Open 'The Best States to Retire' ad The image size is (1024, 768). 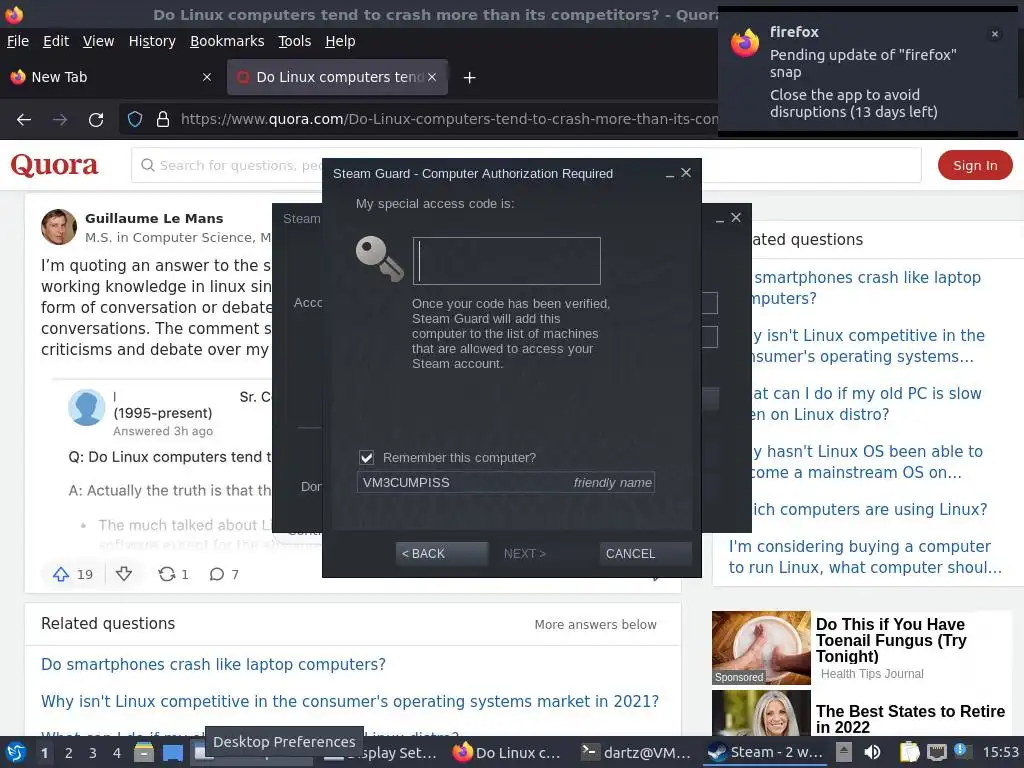(x=910, y=719)
